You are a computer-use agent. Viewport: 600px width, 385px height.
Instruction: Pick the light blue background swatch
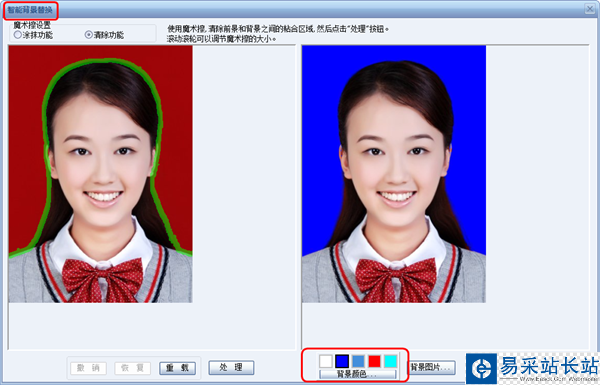tap(358, 361)
